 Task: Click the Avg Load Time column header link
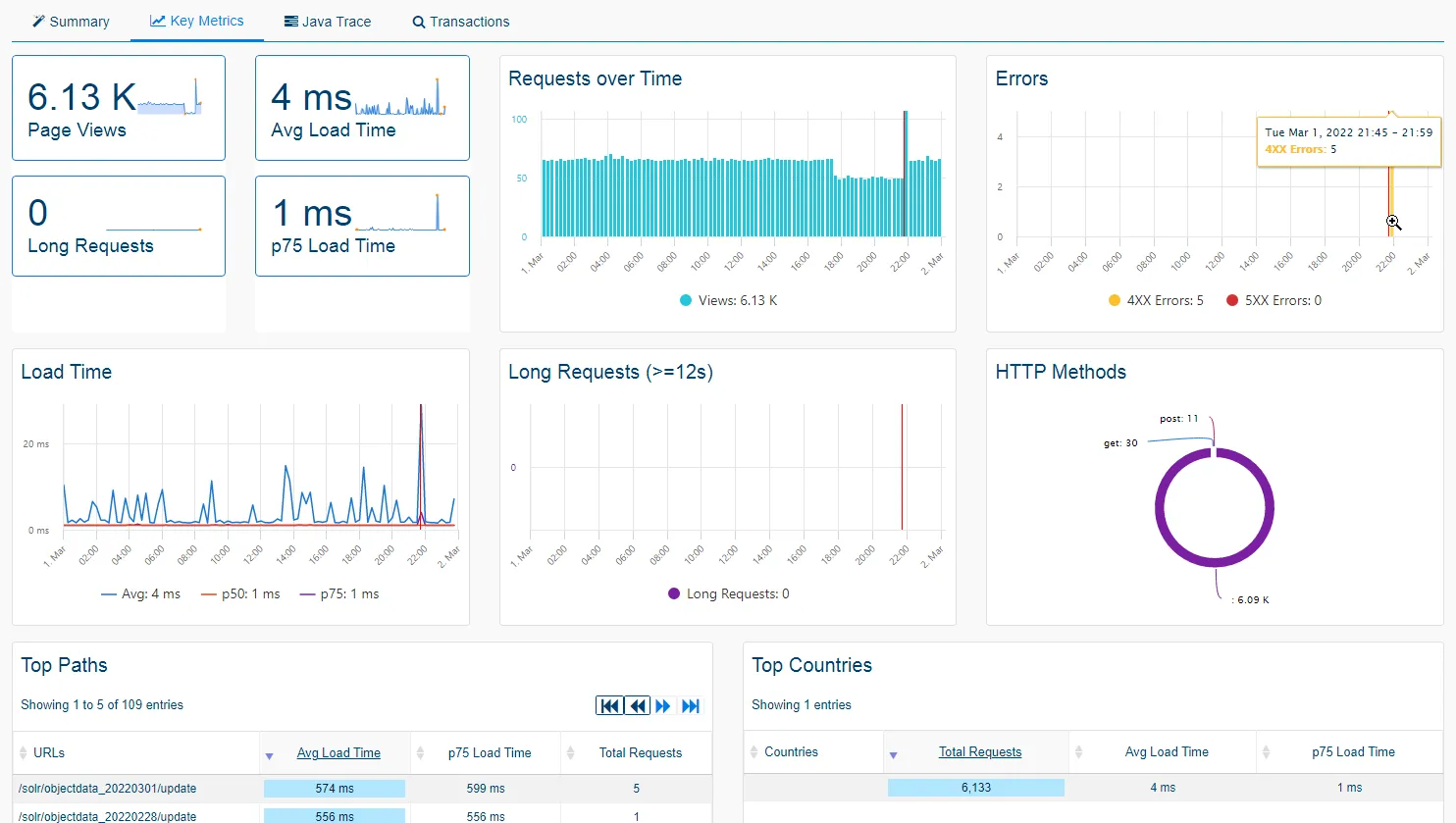point(338,753)
